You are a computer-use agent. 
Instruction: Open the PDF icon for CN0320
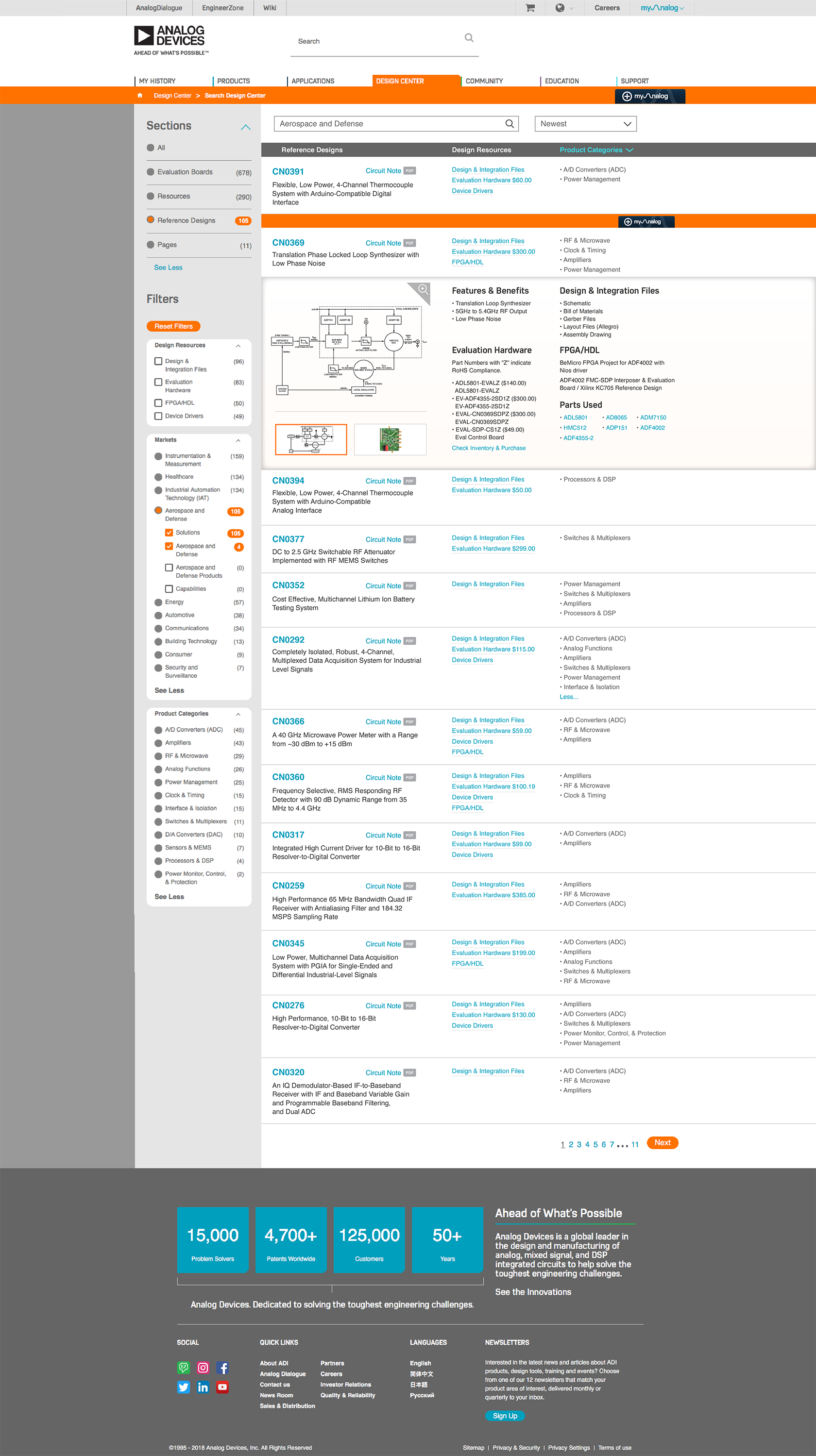point(410,1073)
